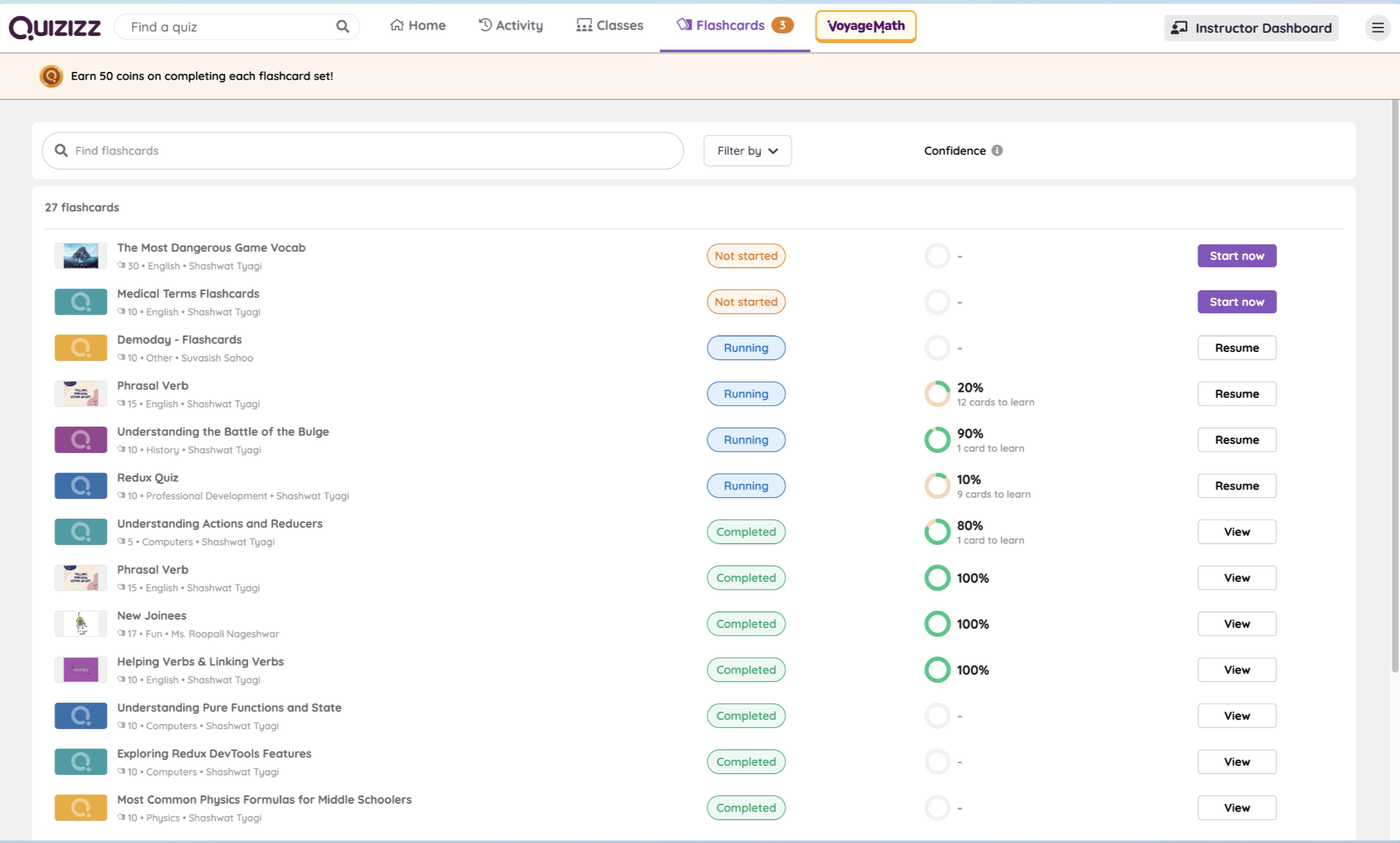Go to the Activity tab
This screenshot has width=1400, height=843.
pos(511,26)
